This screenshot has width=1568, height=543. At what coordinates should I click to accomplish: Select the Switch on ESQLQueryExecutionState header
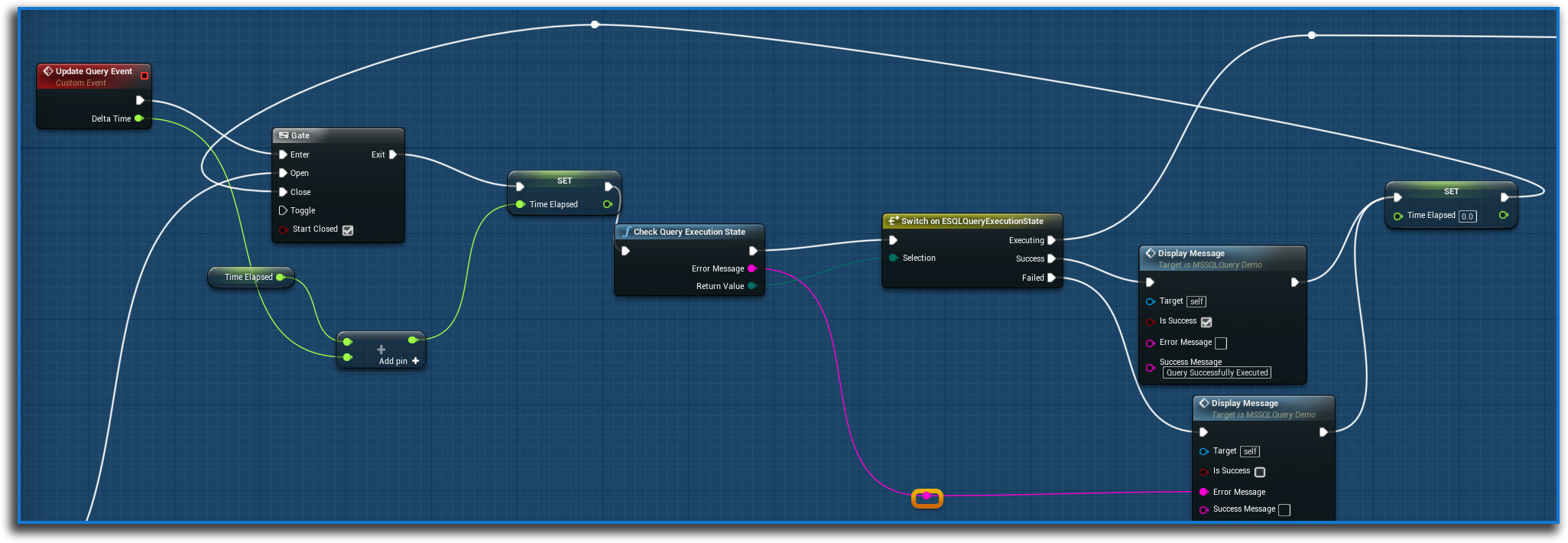coord(971,221)
